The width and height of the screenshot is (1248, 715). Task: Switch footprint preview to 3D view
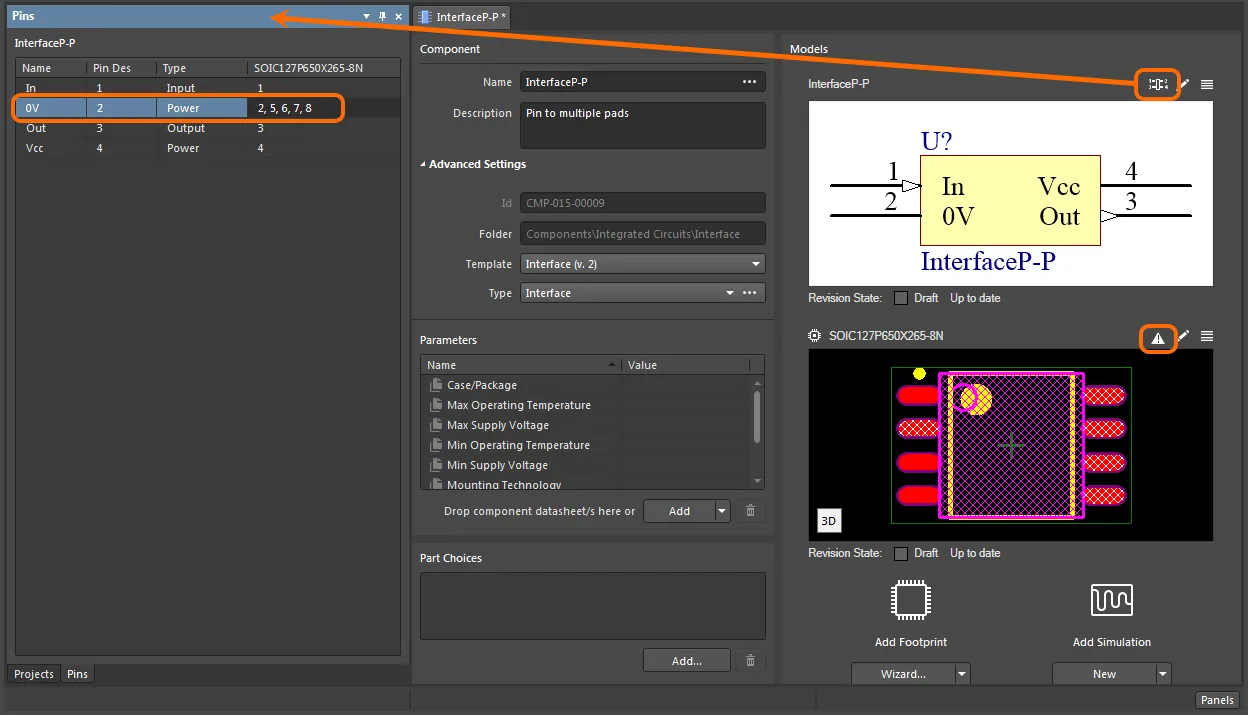(x=828, y=520)
